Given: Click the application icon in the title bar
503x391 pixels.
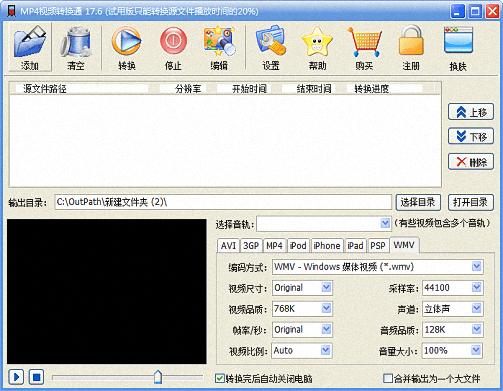Looking at the screenshot, I should click(11, 11).
